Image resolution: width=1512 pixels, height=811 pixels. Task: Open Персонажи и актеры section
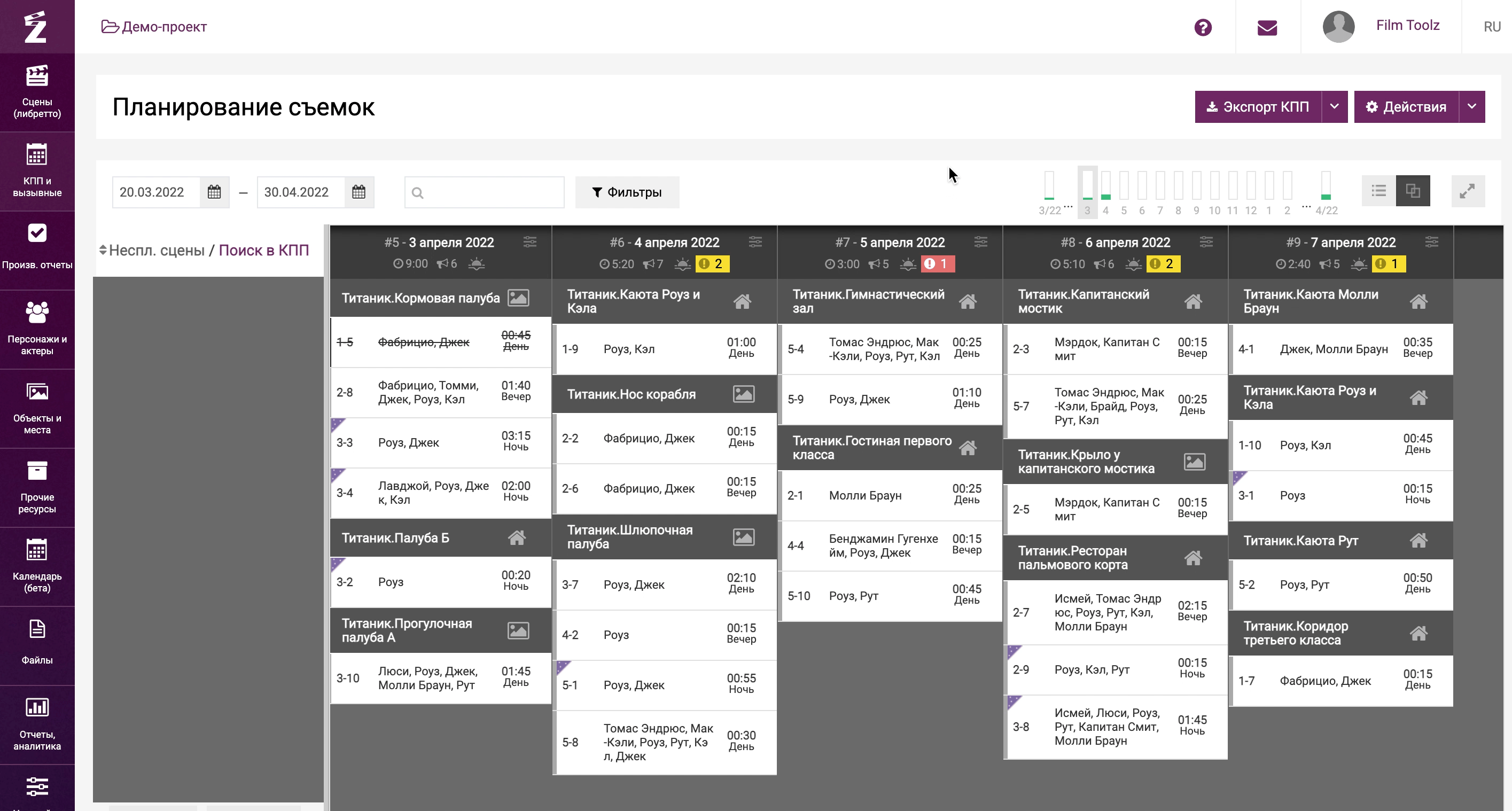point(37,329)
